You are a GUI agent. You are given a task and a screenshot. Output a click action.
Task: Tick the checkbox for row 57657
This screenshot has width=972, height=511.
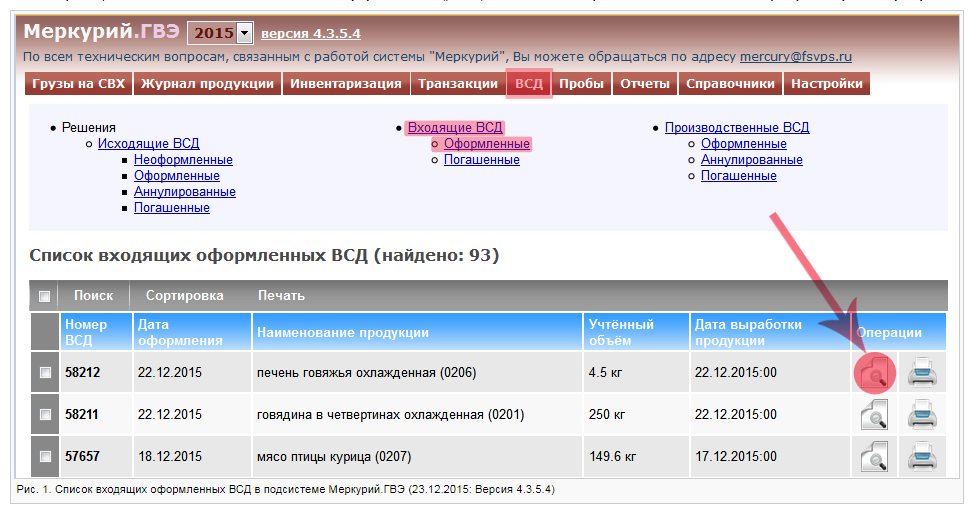pos(45,457)
